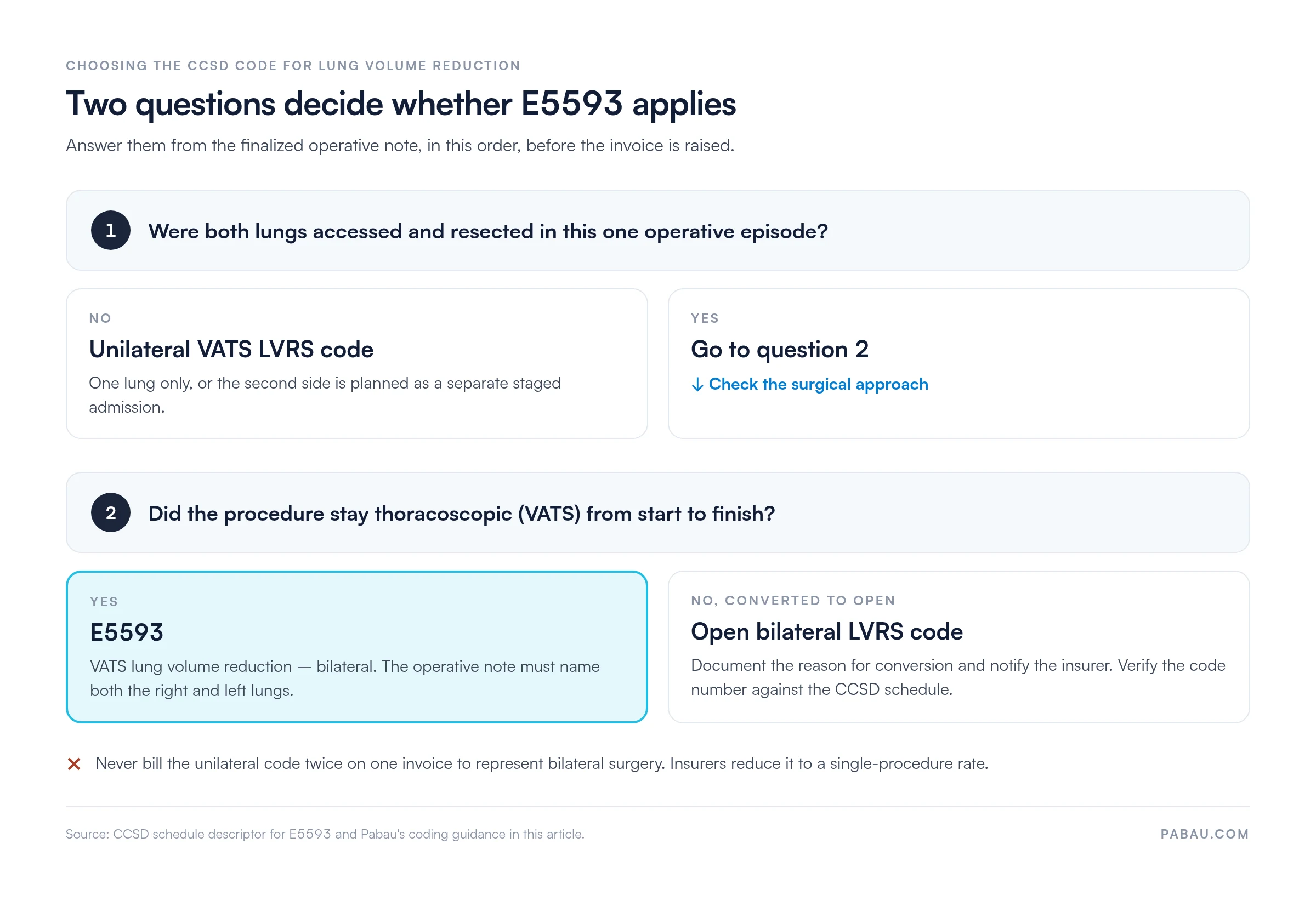Choose the Unilateral VATS LVRS code card
Screen dimensions: 1316x901
coord(357,364)
